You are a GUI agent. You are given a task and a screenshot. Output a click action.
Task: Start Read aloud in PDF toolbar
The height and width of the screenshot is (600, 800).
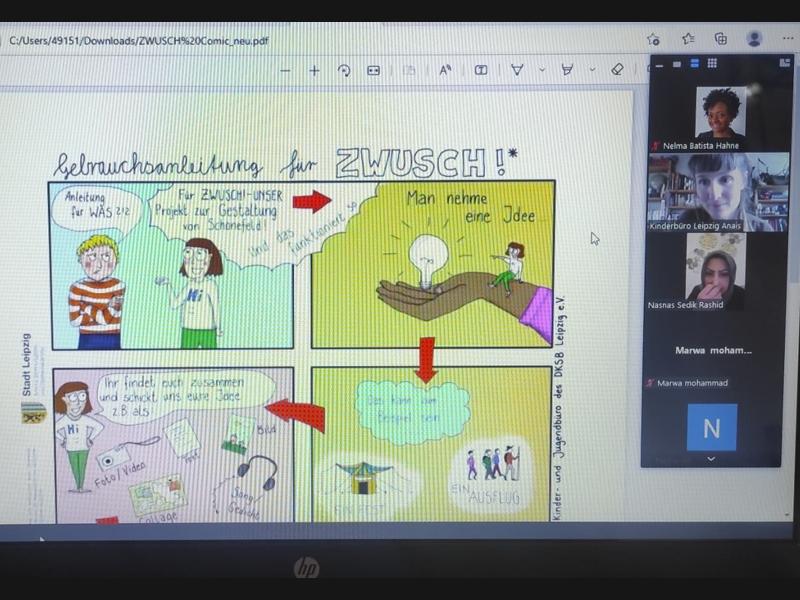tap(445, 71)
